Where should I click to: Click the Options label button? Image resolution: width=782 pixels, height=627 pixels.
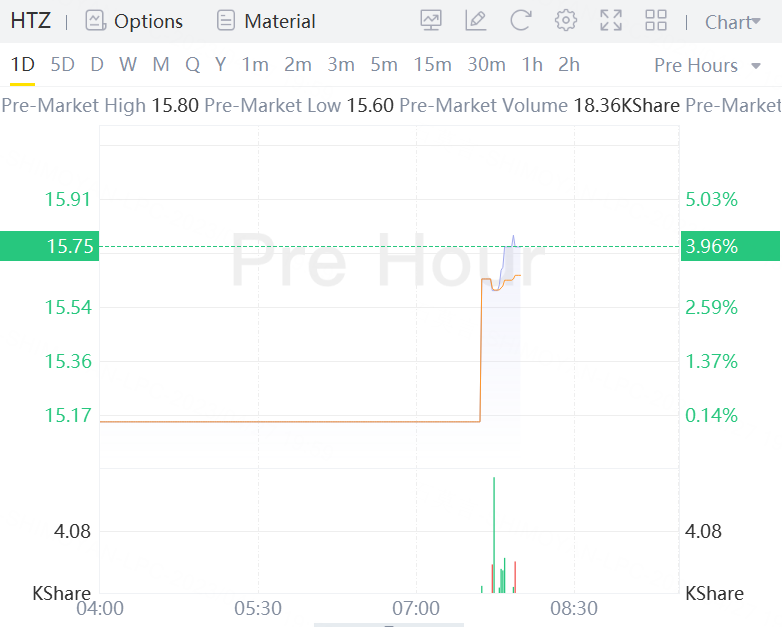(x=148, y=21)
